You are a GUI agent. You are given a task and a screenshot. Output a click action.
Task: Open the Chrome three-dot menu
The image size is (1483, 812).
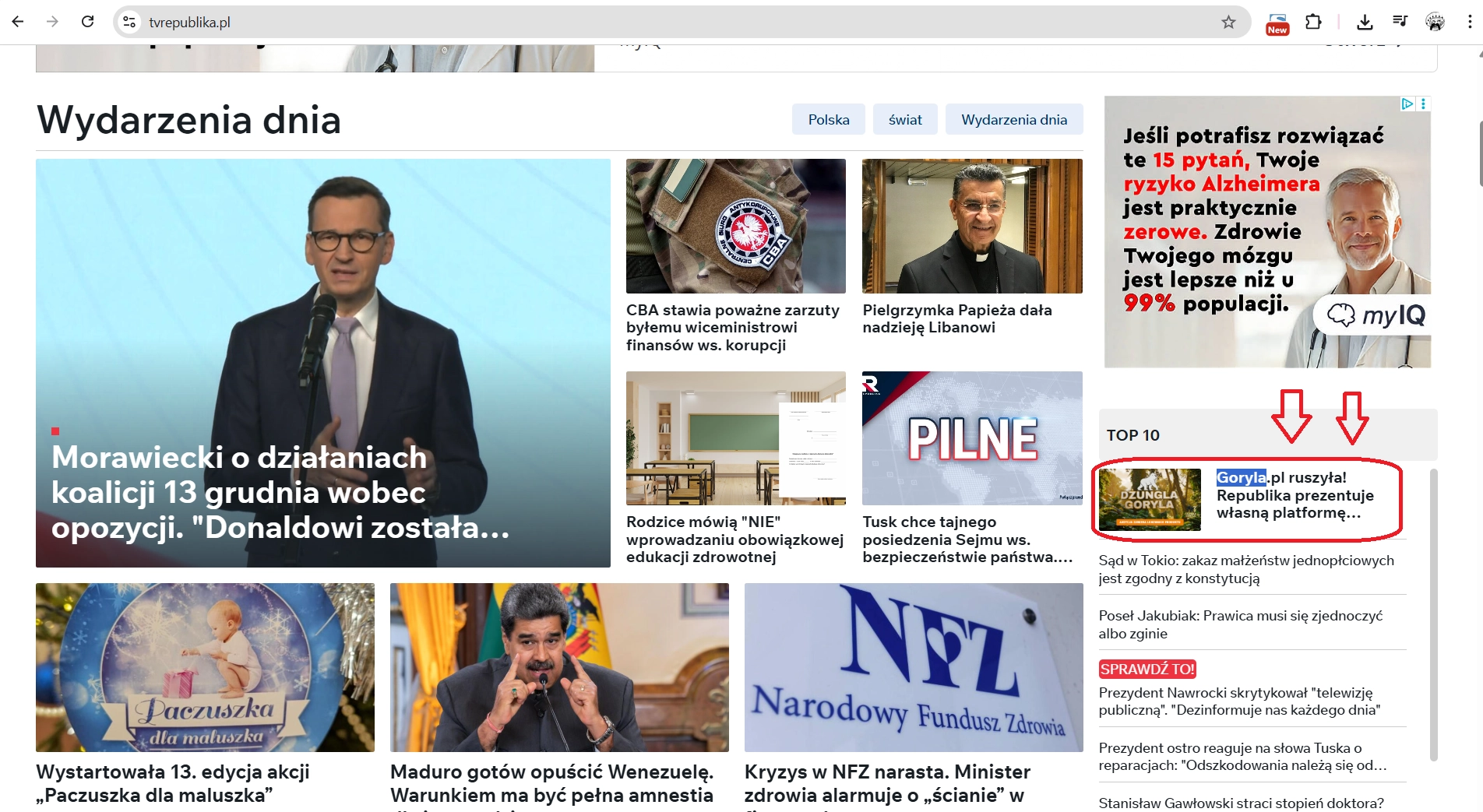[1469, 22]
